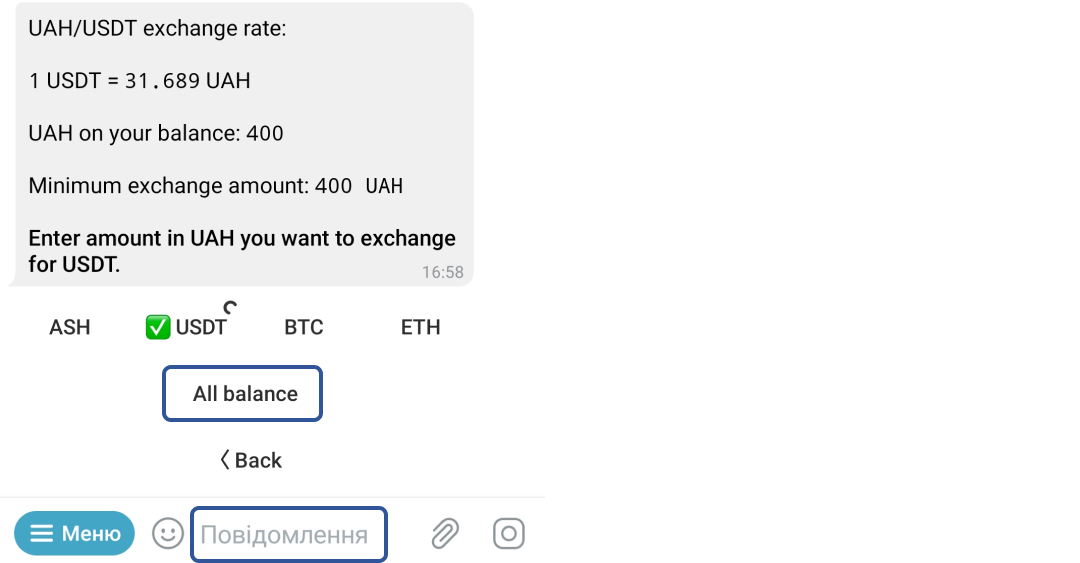Select ETH as exchange currency
Viewport: 1080px width, 563px height.
(420, 327)
